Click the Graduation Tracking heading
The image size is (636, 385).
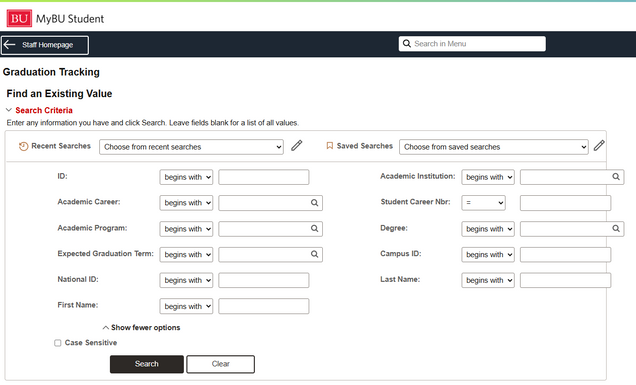(51, 72)
